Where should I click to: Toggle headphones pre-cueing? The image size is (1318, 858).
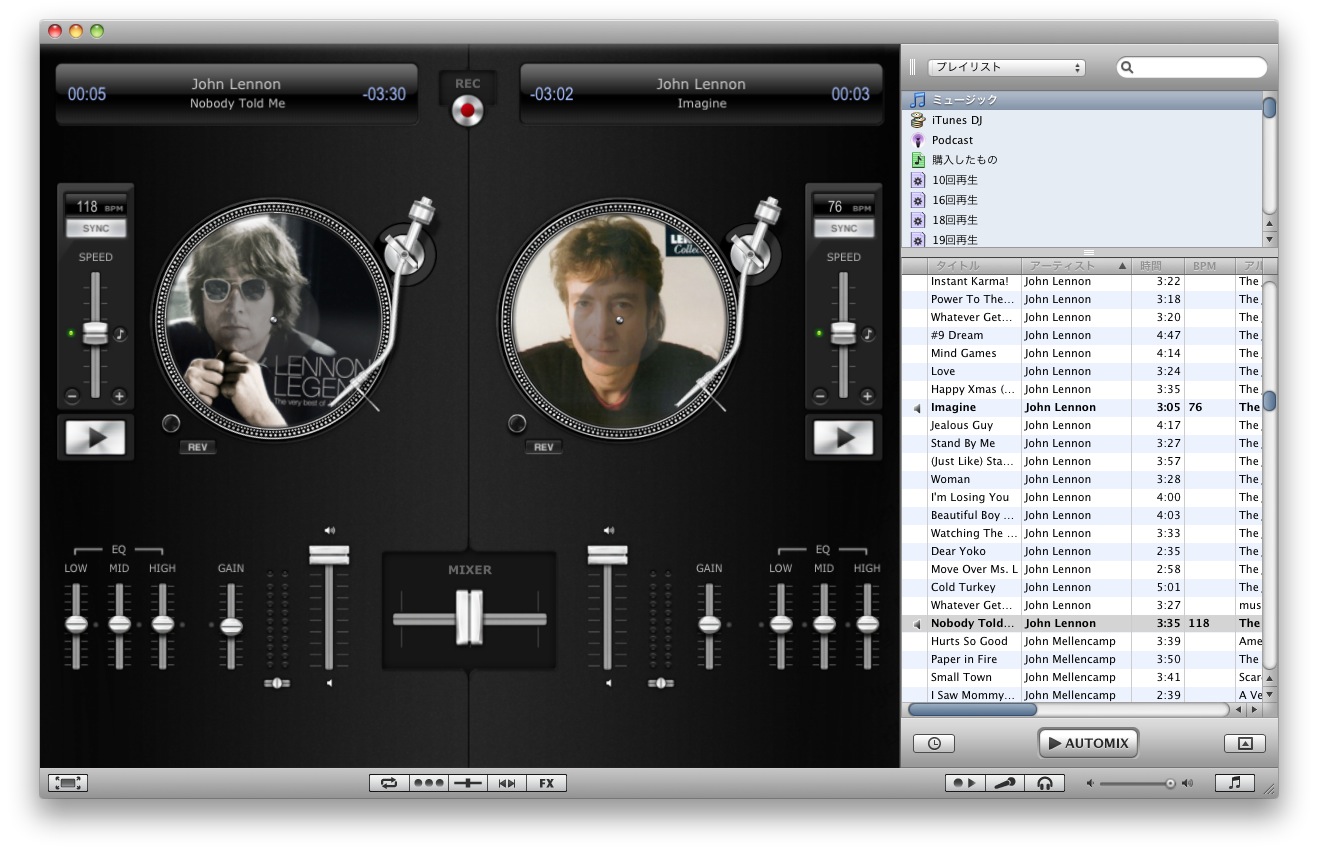click(x=1045, y=783)
